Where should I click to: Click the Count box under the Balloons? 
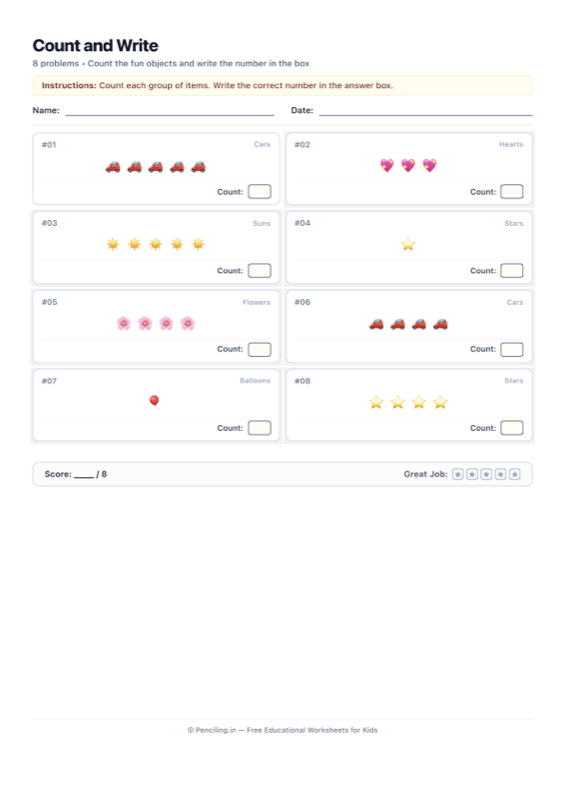pyautogui.click(x=259, y=428)
